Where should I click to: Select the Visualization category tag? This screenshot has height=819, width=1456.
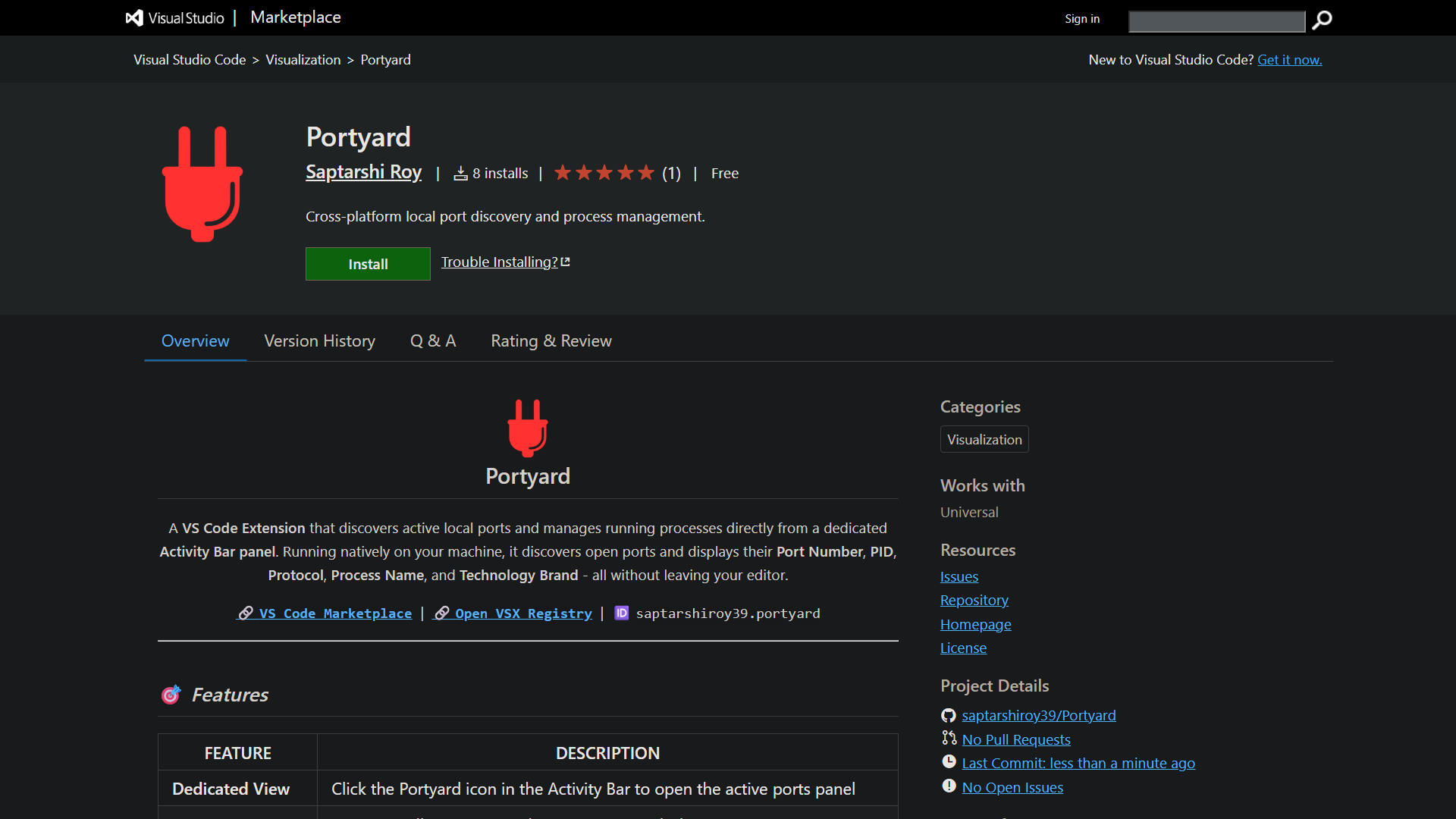pos(984,440)
